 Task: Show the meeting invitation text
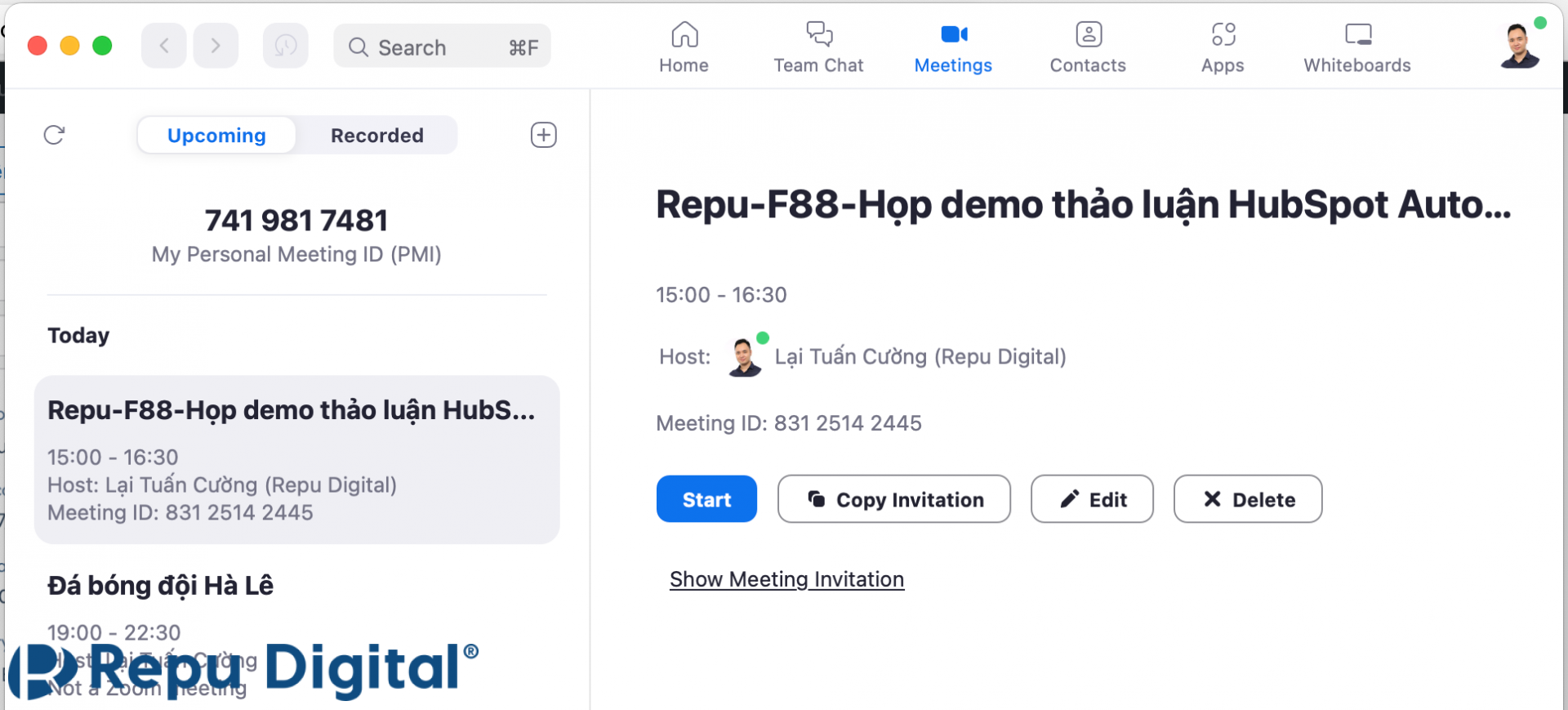(786, 579)
